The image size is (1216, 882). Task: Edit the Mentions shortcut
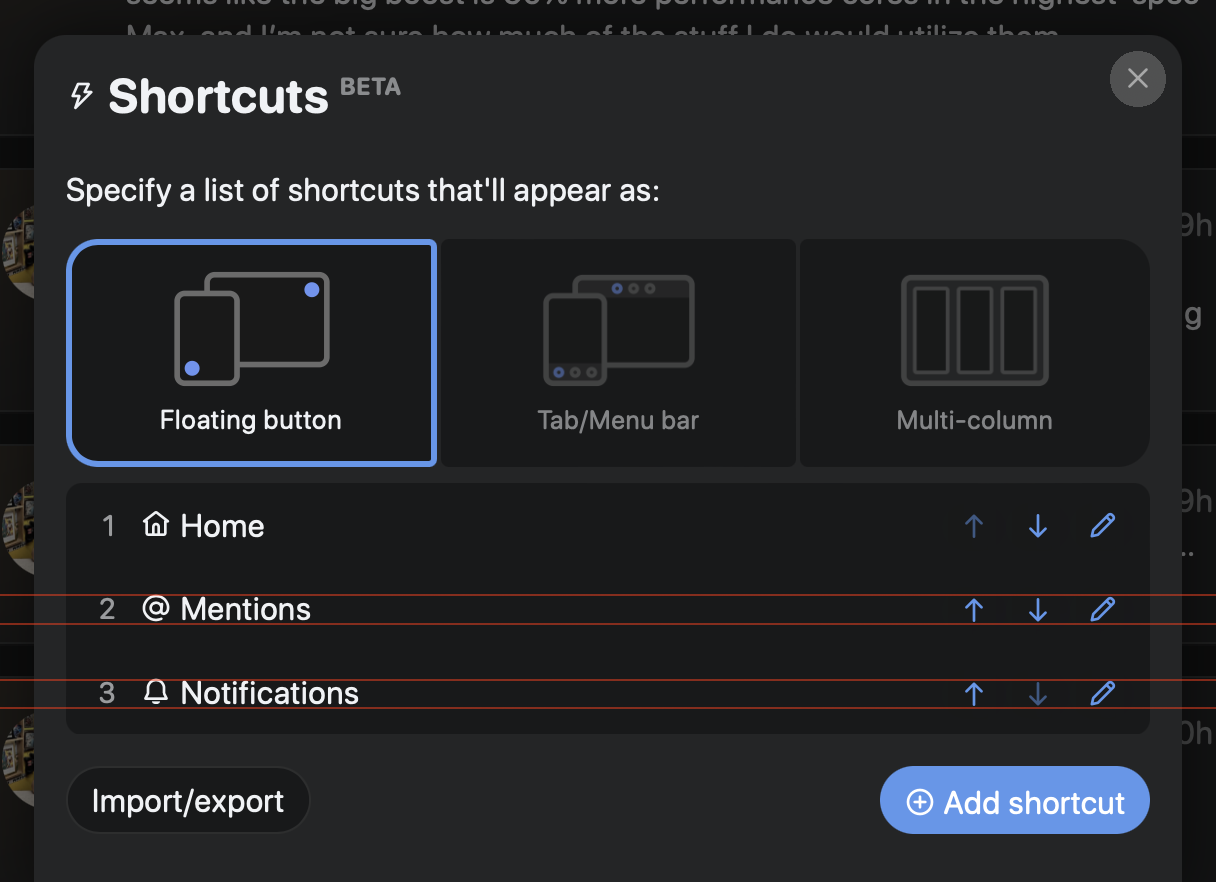pos(1102,608)
